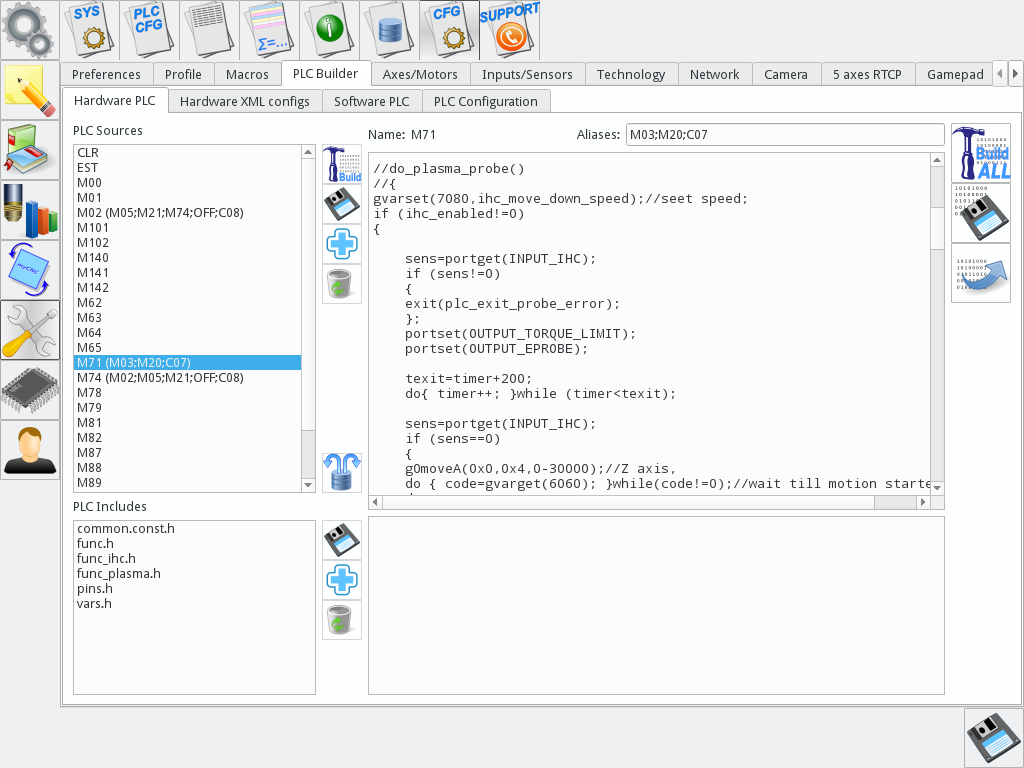
Task: Click the Build icon beside PLC Sources
Action: 342,164
